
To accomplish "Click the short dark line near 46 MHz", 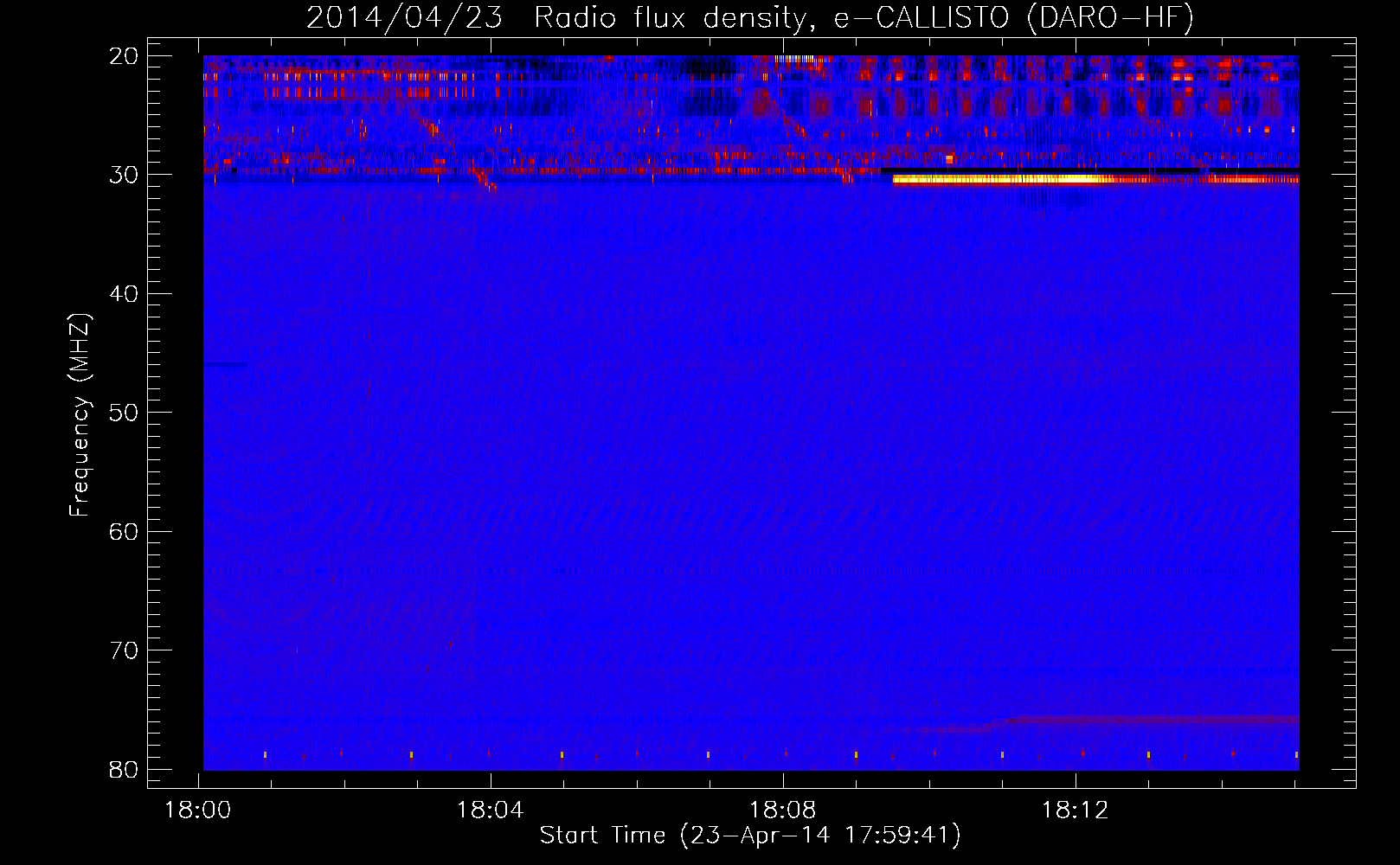I will [x=226, y=364].
